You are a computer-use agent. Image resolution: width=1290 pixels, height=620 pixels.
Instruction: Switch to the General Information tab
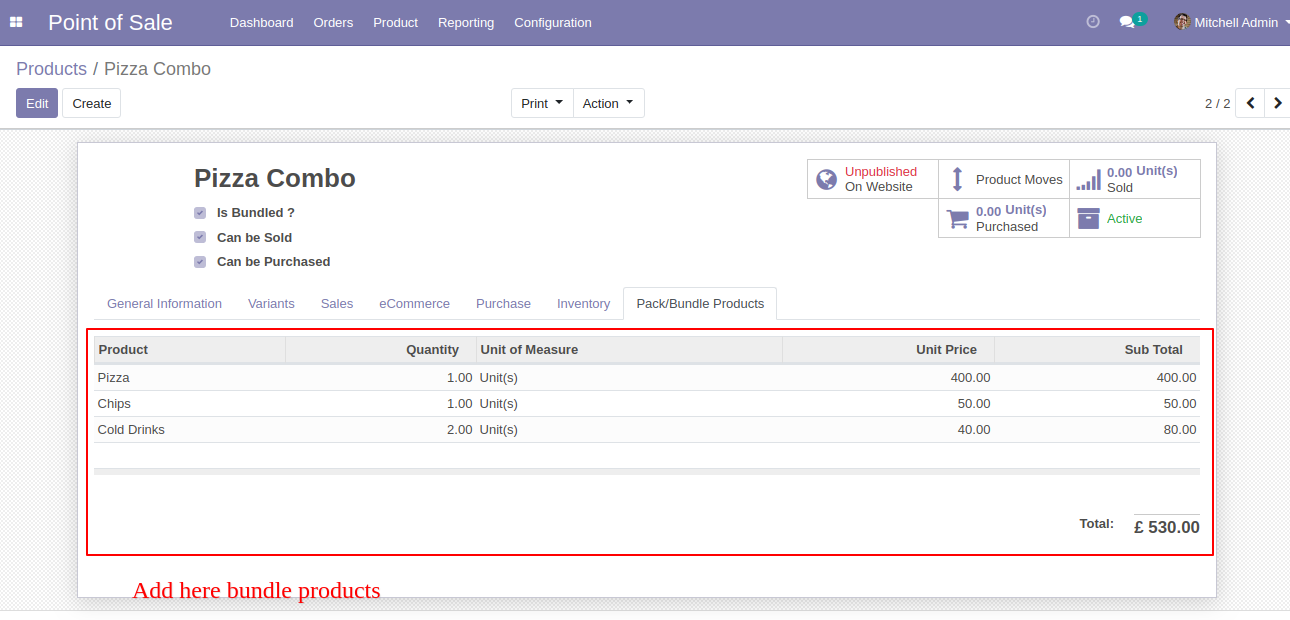(164, 304)
